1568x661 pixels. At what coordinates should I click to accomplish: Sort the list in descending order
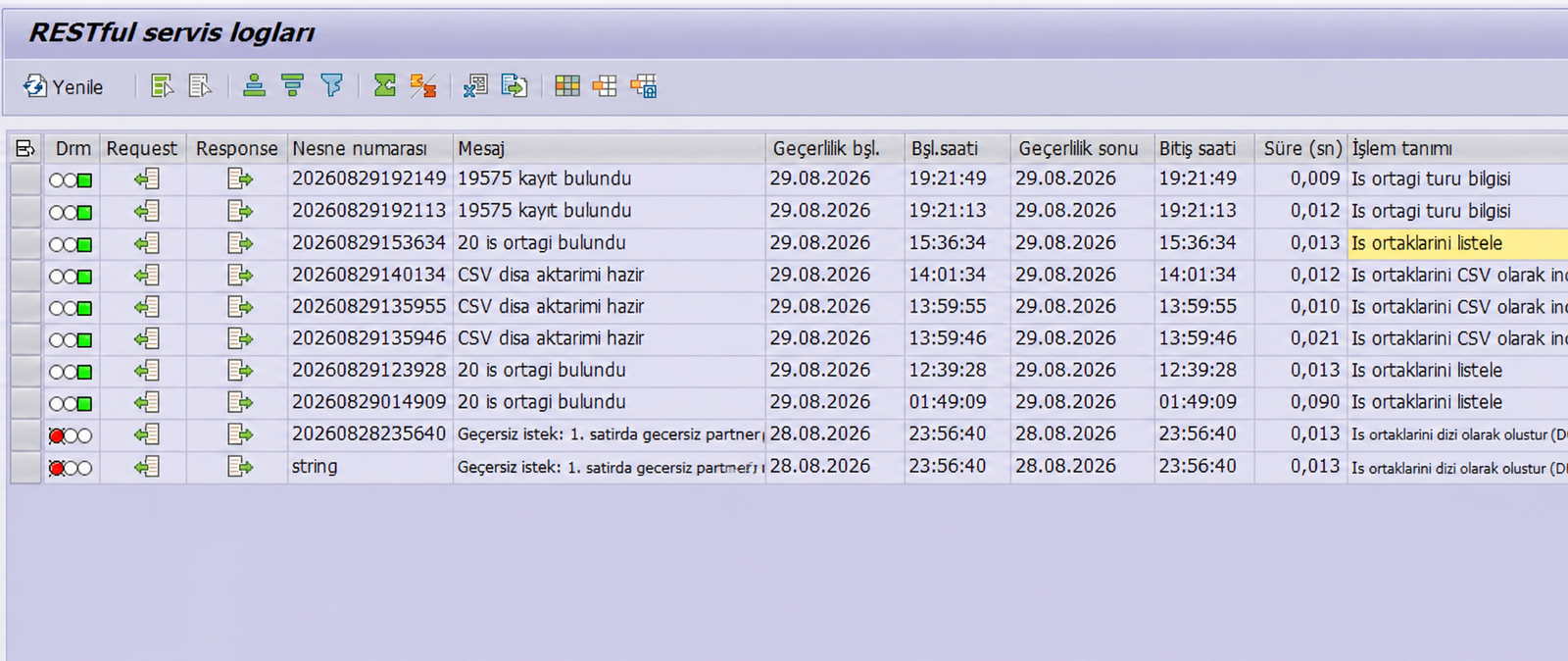(x=292, y=86)
